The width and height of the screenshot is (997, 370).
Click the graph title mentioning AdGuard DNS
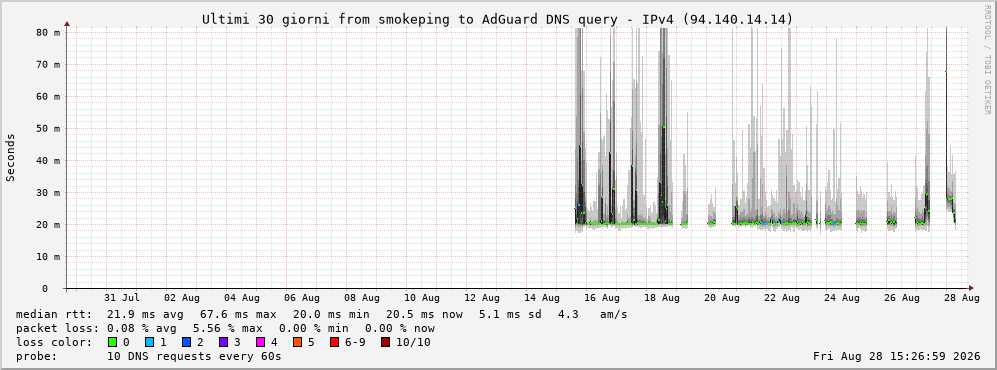click(x=497, y=20)
